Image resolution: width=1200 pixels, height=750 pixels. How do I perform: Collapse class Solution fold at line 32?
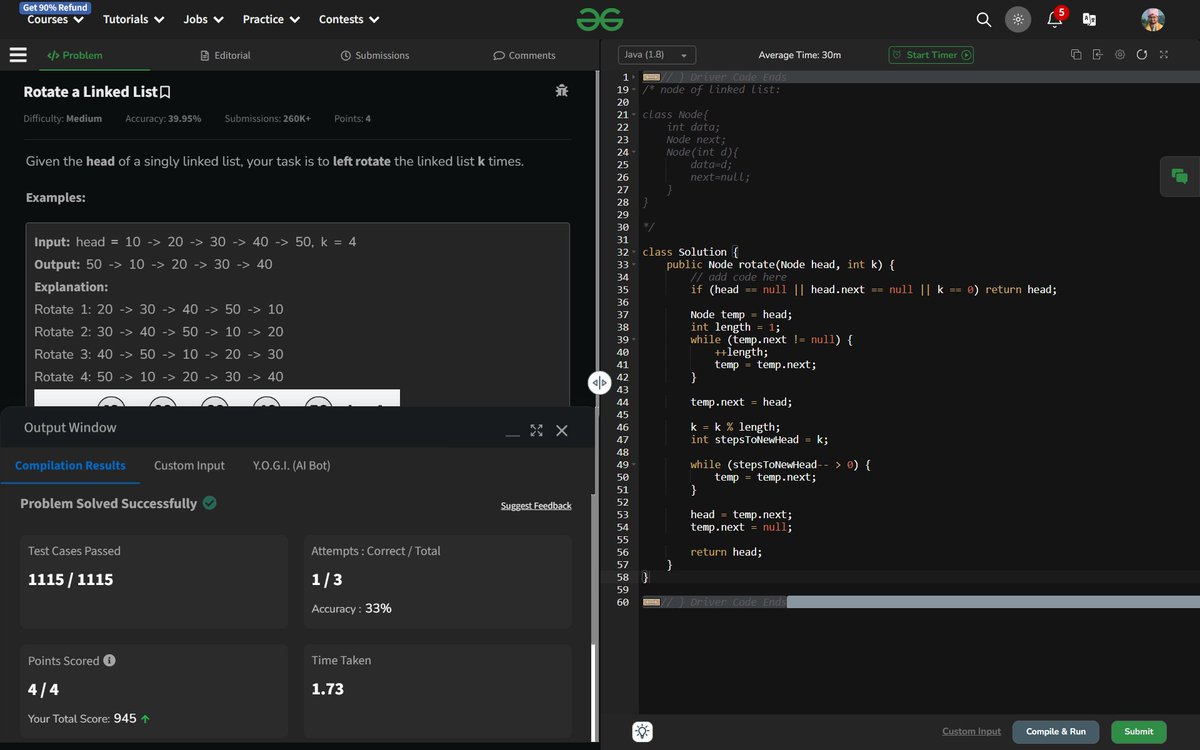coord(635,252)
